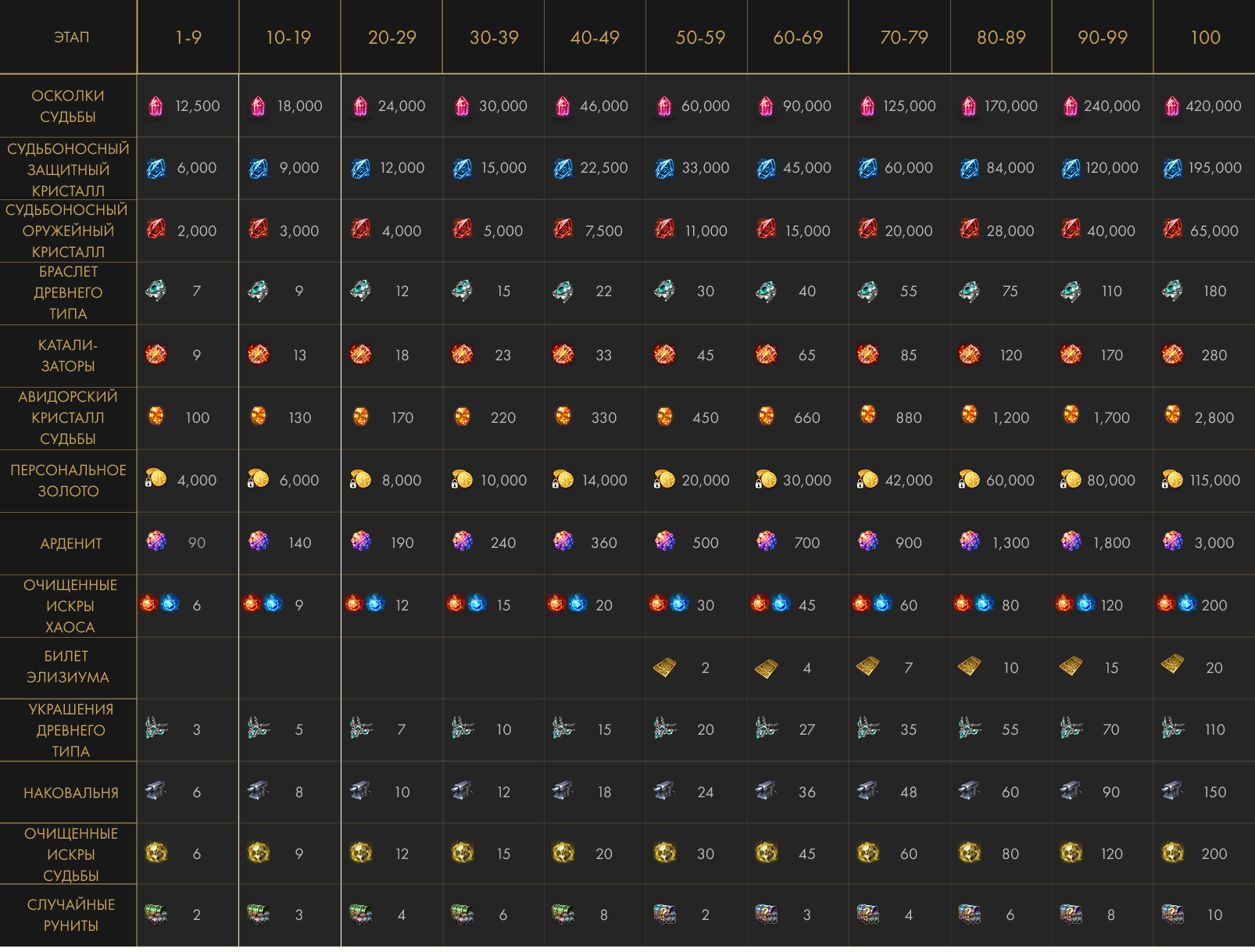Image resolution: width=1255 pixels, height=952 pixels.
Task: Click the golden fate spark icon beside 200
Action: click(1172, 853)
